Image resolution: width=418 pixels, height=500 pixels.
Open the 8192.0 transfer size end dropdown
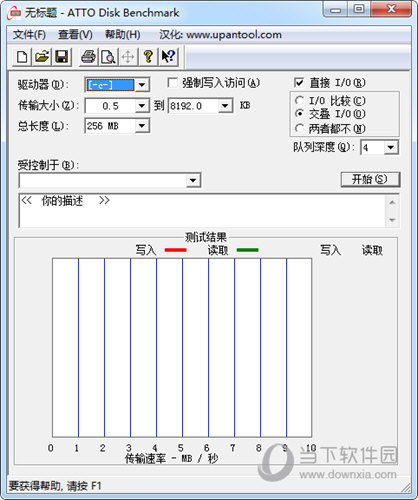tap(225, 106)
